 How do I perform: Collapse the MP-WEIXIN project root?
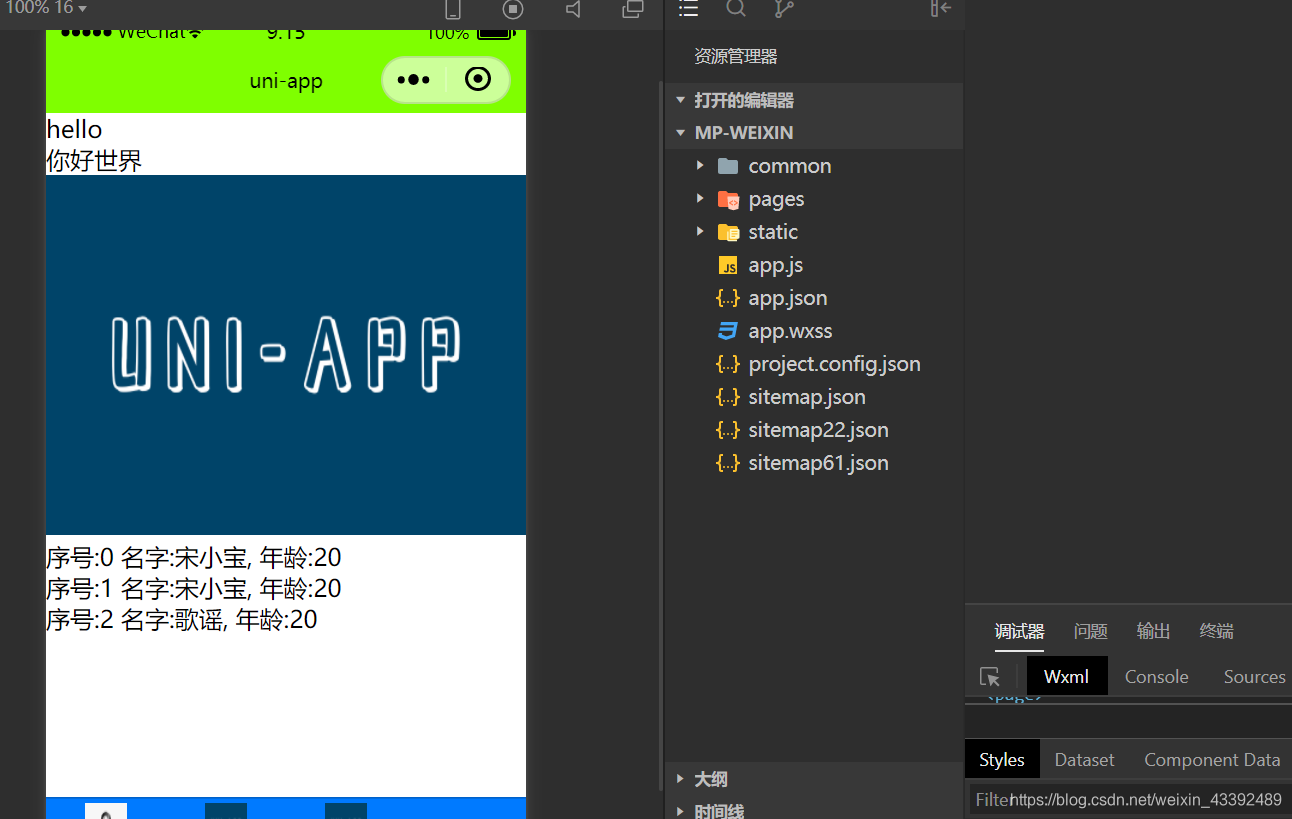pos(814,133)
